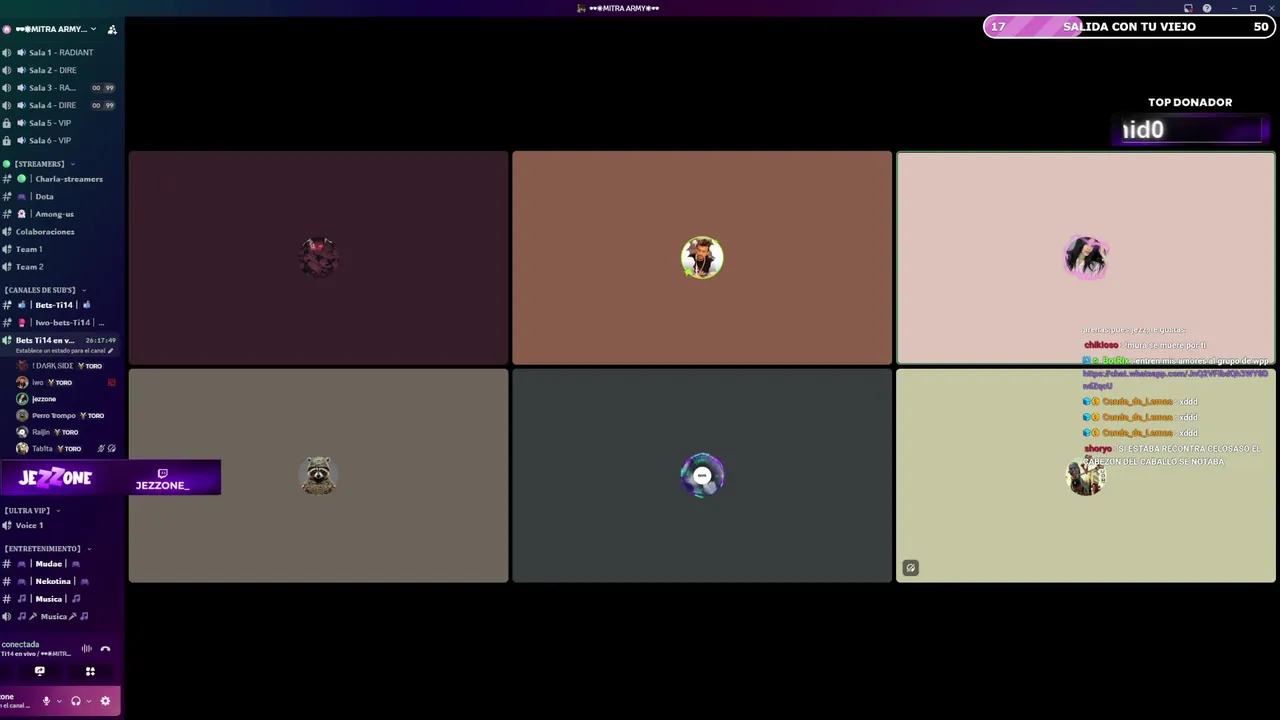Open the Dota text channel
Viewport: 1280px width, 720px height.
(60, 196)
